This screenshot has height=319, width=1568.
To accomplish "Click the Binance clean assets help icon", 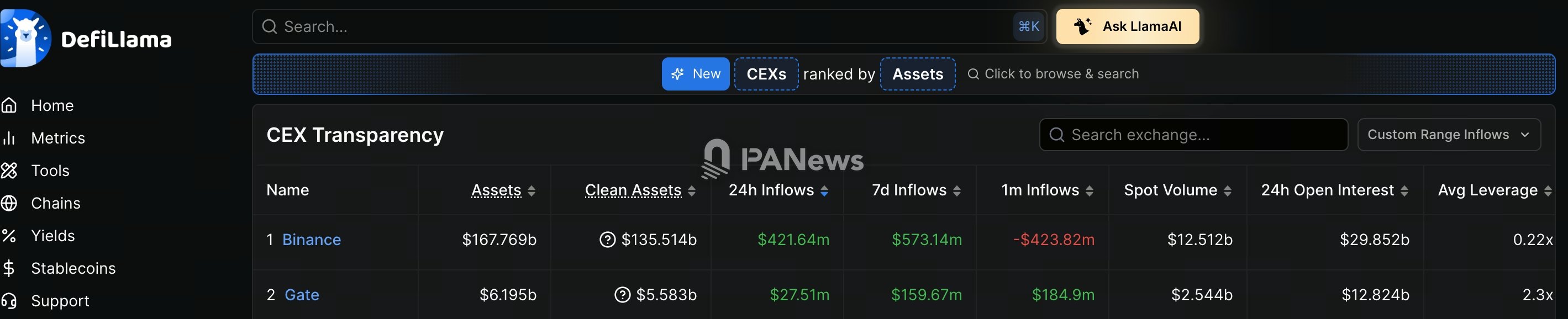I will 607,240.
